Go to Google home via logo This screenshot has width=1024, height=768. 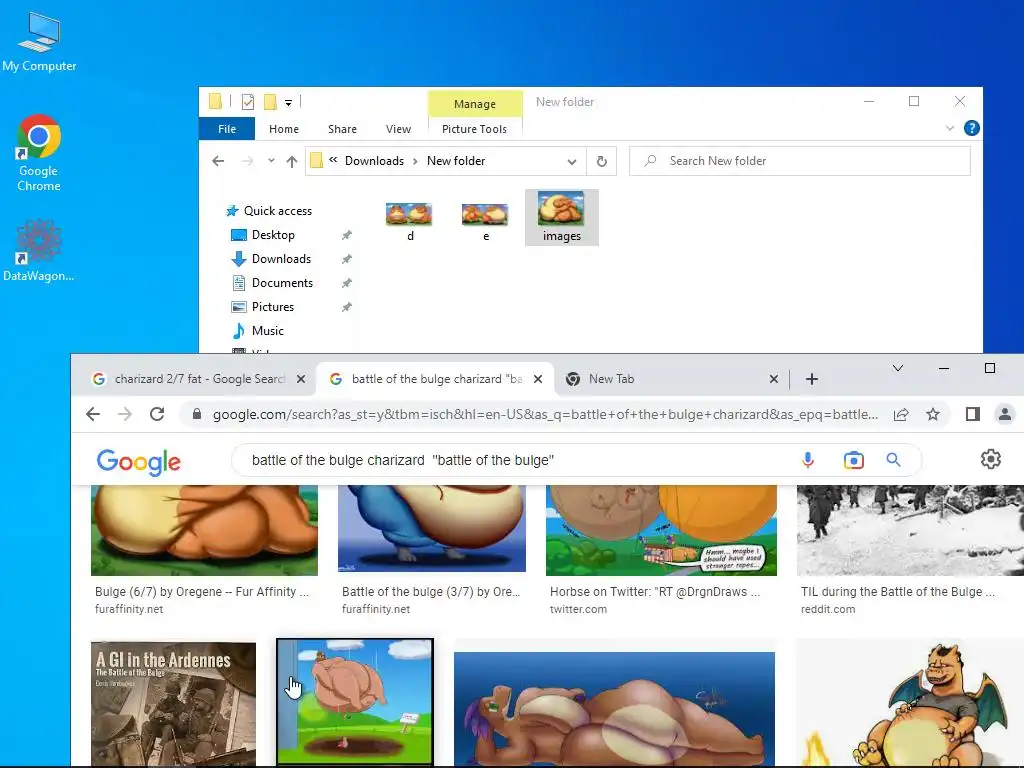pyautogui.click(x=138, y=462)
